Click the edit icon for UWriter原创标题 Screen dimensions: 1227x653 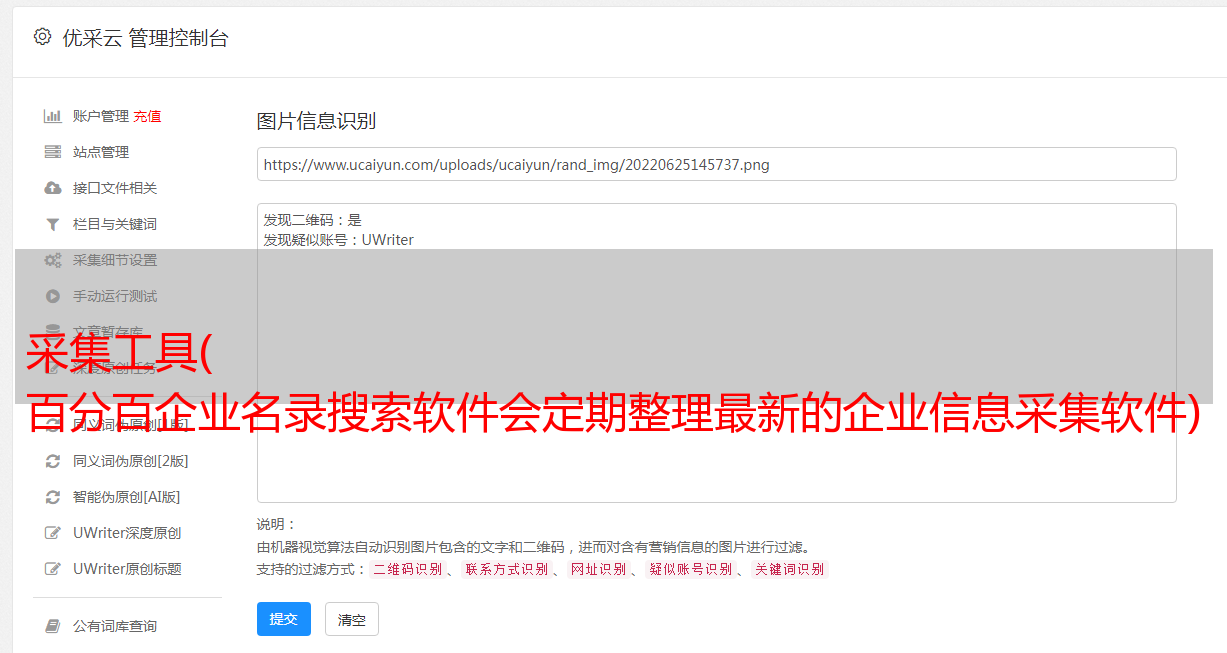pos(53,569)
